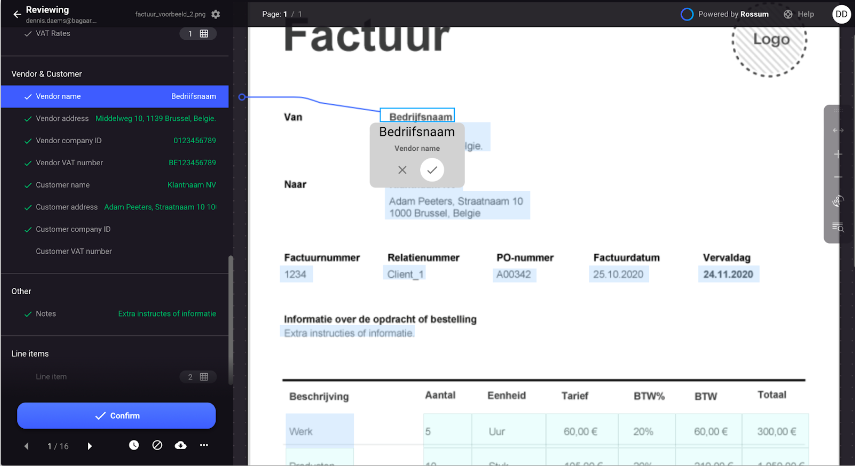Select the Vendor name field row
The image size is (855, 466).
point(115,96)
